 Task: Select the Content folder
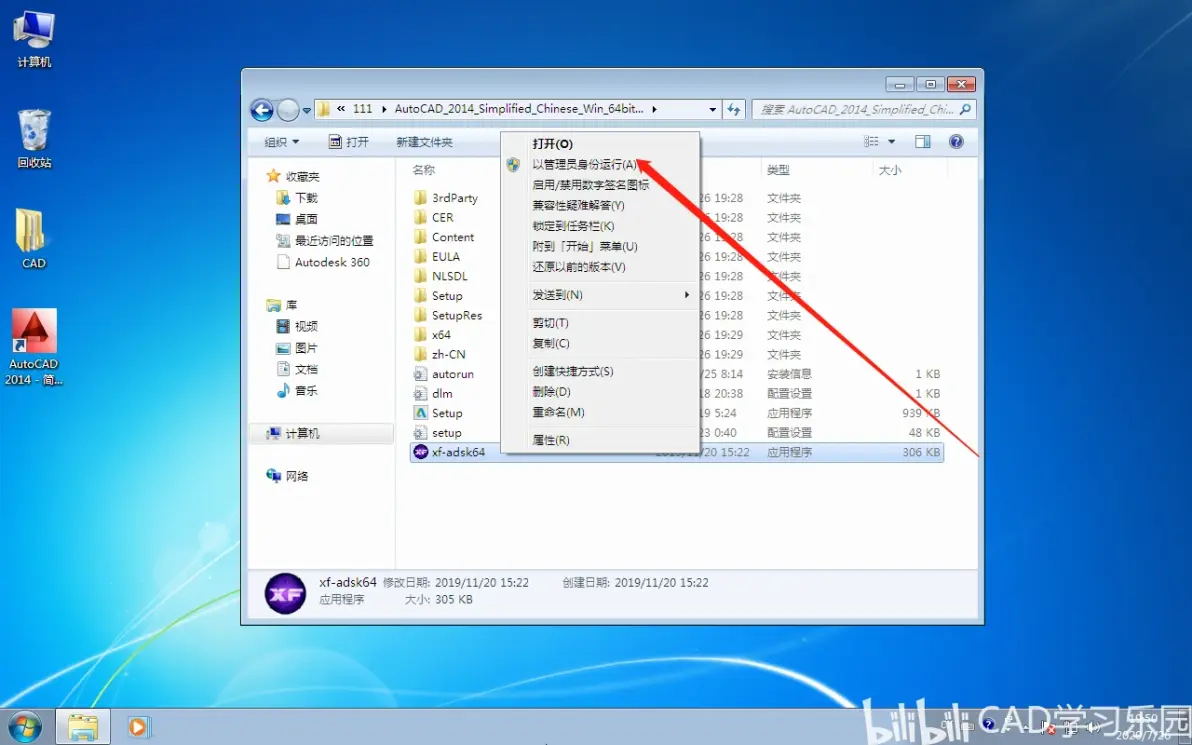[x=445, y=237]
